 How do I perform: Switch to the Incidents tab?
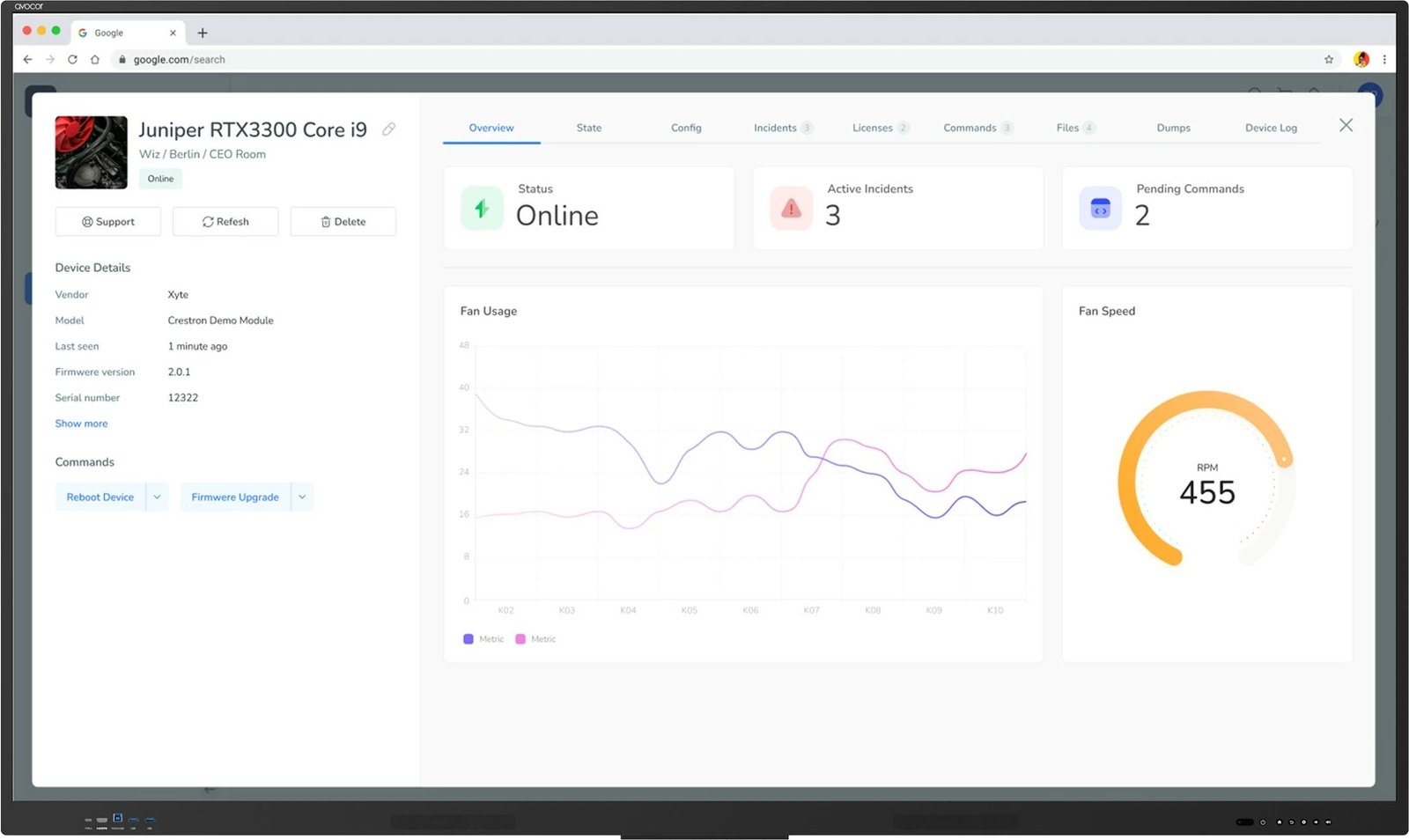pyautogui.click(x=775, y=128)
